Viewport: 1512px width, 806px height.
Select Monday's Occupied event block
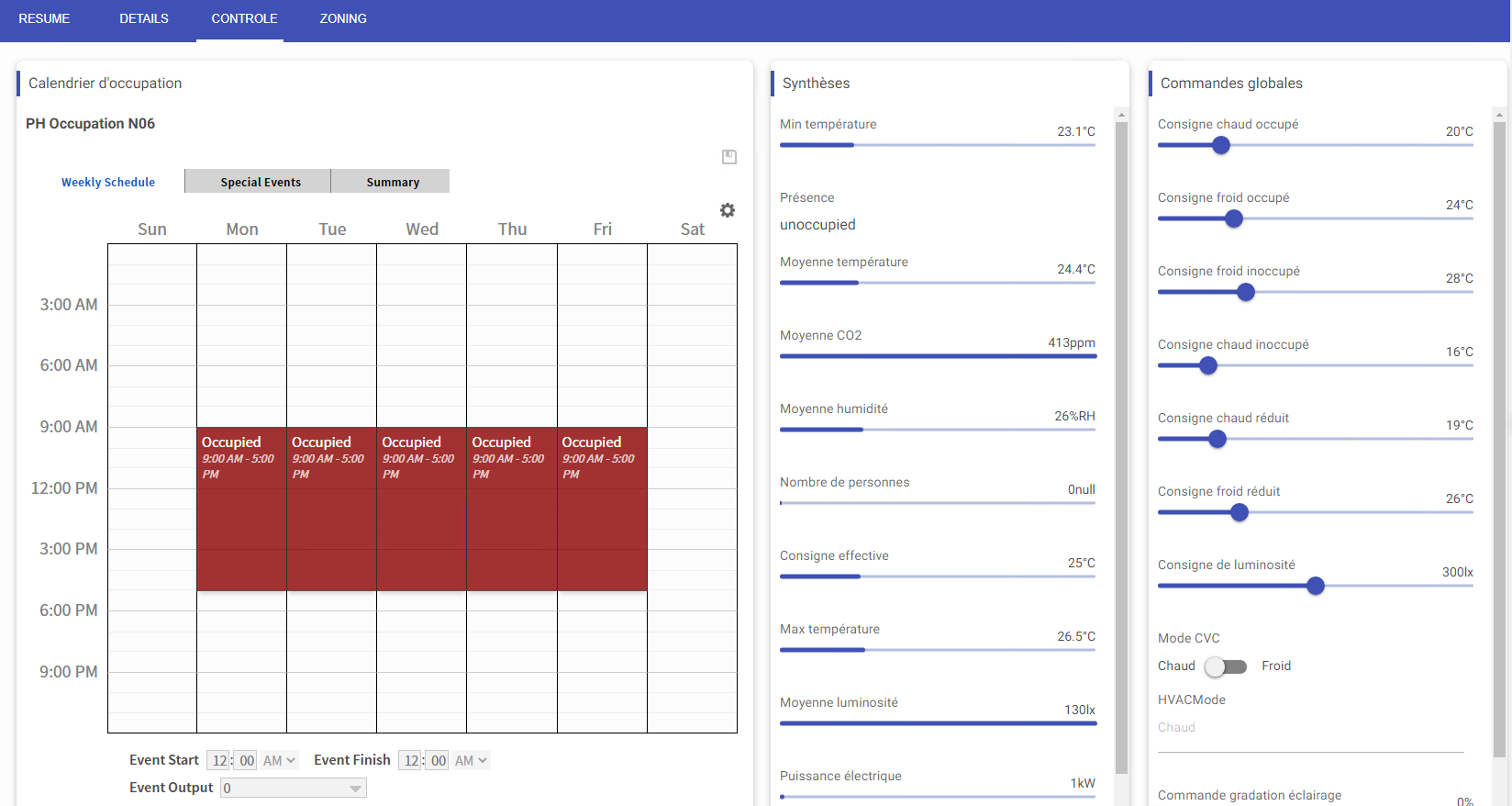click(241, 514)
